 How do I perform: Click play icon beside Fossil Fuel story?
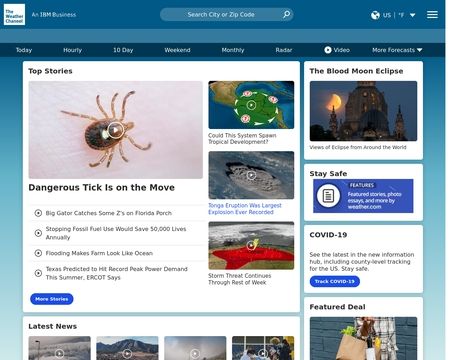point(38,233)
